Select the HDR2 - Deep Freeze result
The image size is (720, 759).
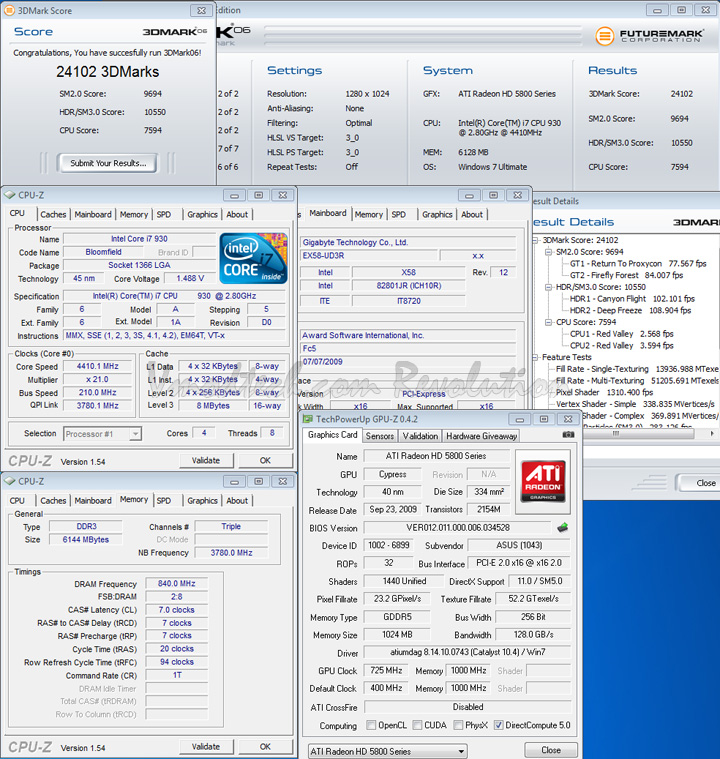coord(630,310)
